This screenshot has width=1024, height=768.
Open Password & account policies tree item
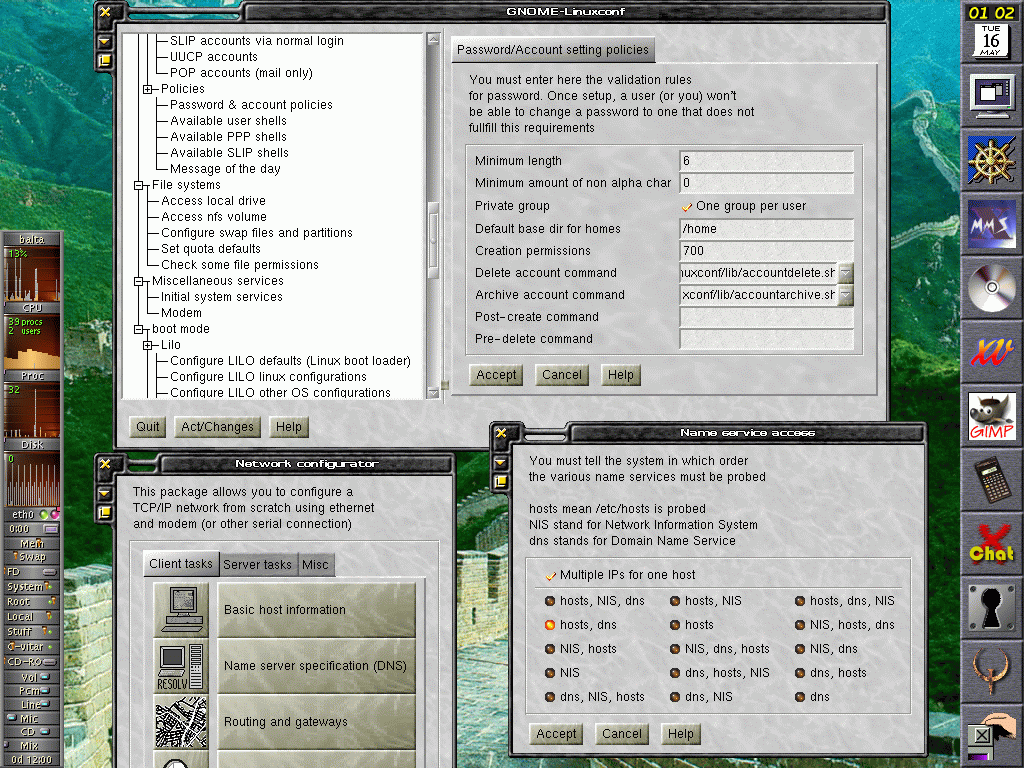[x=251, y=105]
